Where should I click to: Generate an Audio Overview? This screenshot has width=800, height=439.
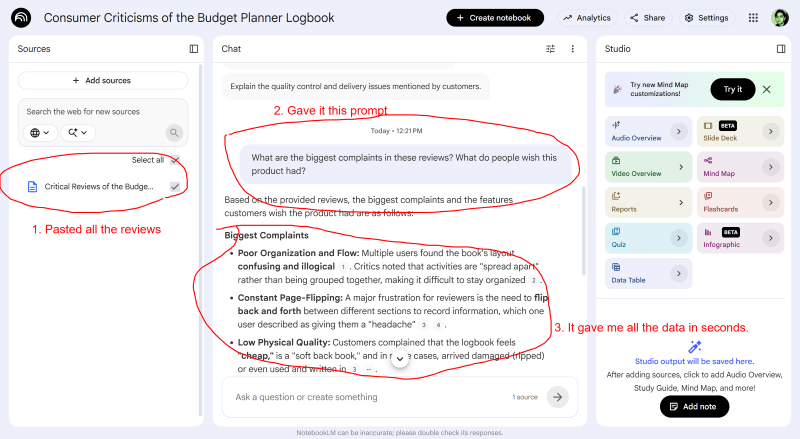point(648,132)
